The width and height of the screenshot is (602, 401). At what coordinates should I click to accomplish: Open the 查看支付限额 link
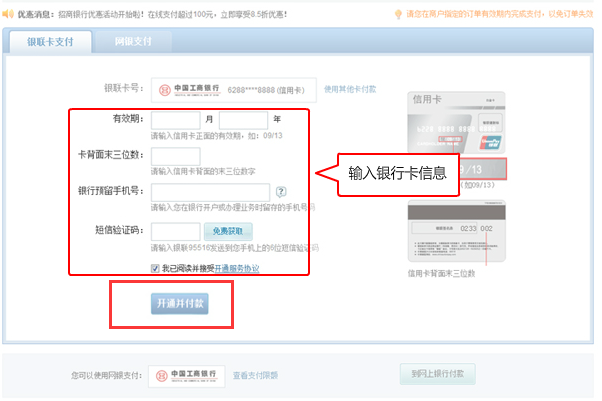click(255, 376)
